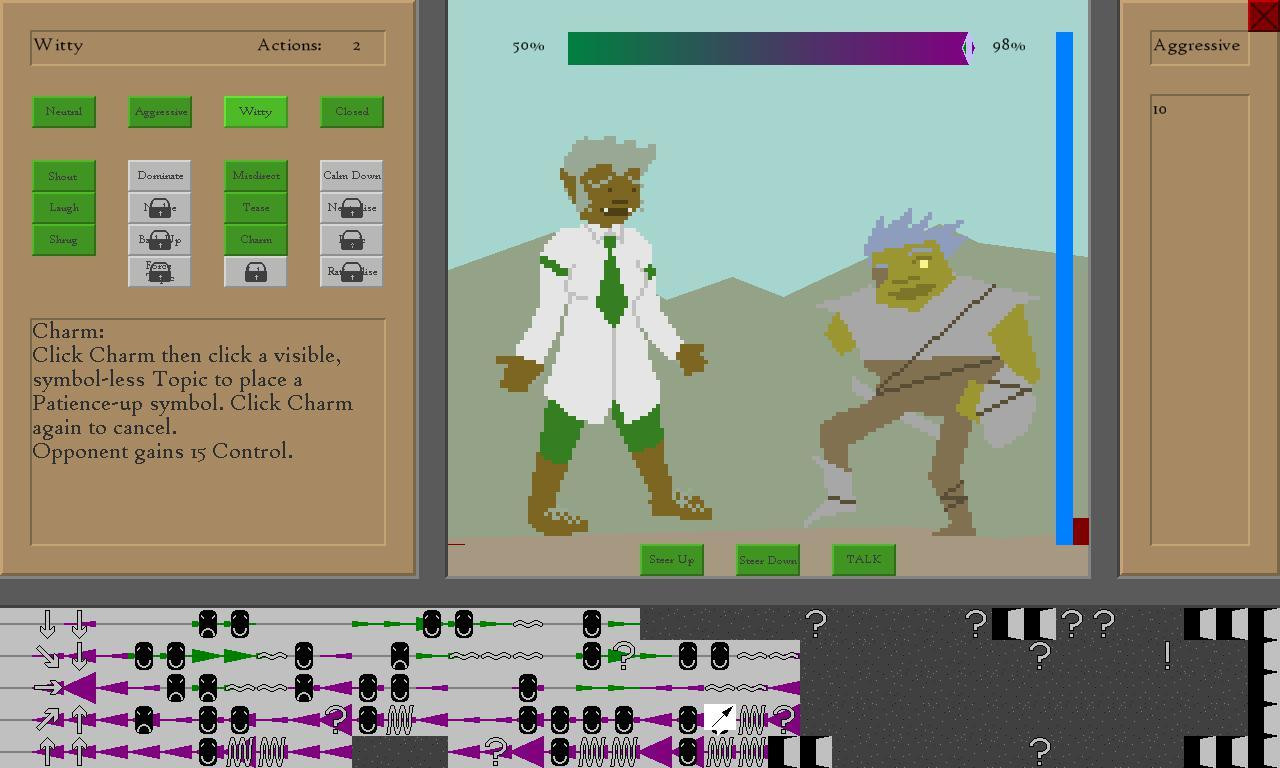Viewport: 1280px width, 768px height.
Task: Click the question mark right of highlighted arrow tile
Action: pyautogui.click(x=785, y=718)
